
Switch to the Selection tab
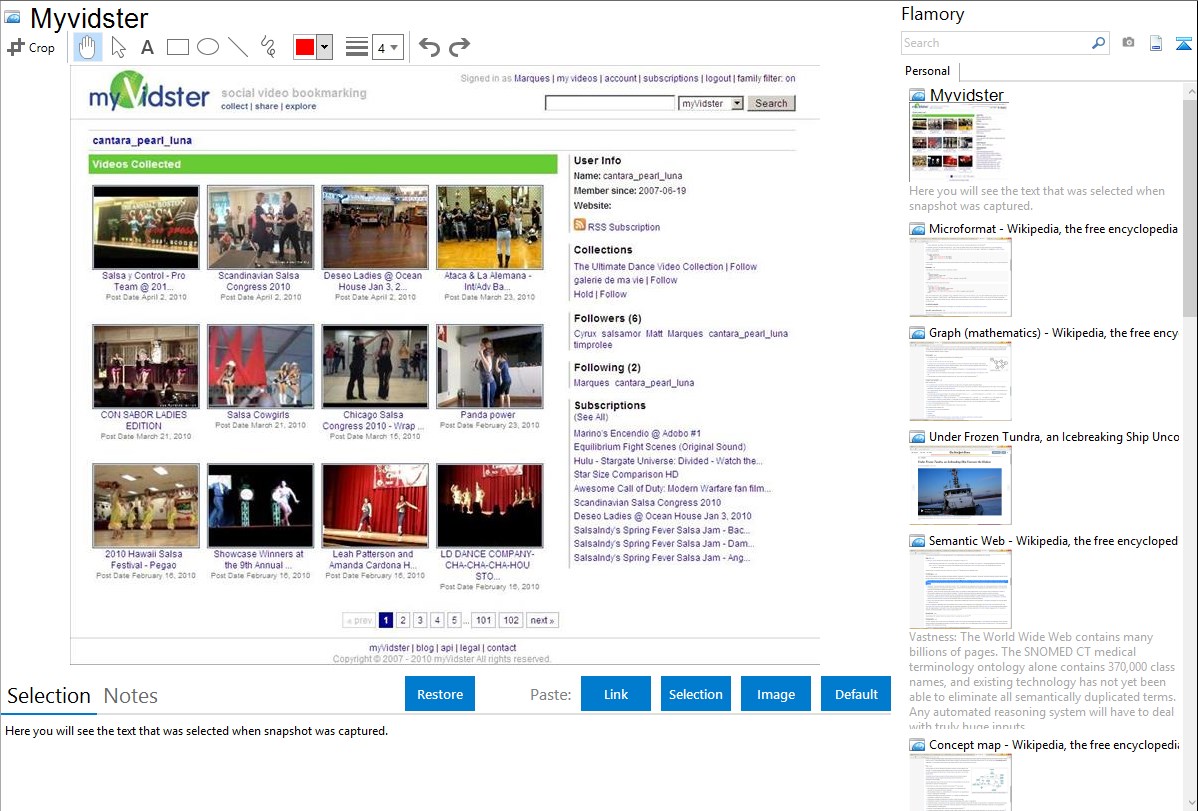click(49, 696)
